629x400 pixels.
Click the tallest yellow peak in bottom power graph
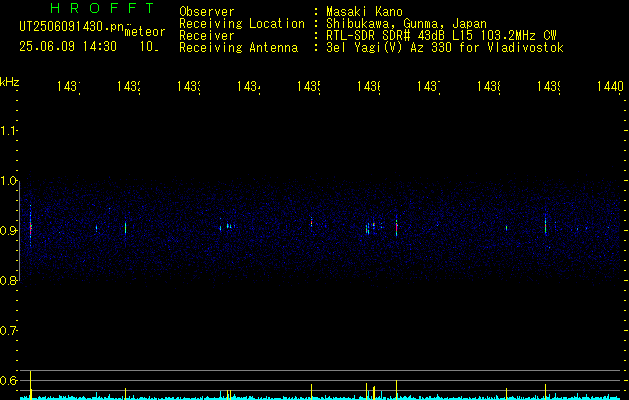coord(31,385)
